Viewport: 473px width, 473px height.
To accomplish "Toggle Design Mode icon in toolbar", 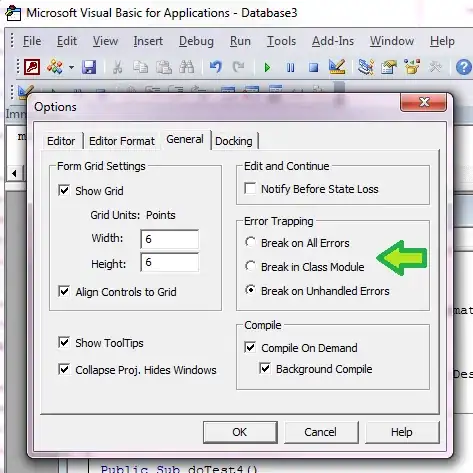I will click(337, 67).
